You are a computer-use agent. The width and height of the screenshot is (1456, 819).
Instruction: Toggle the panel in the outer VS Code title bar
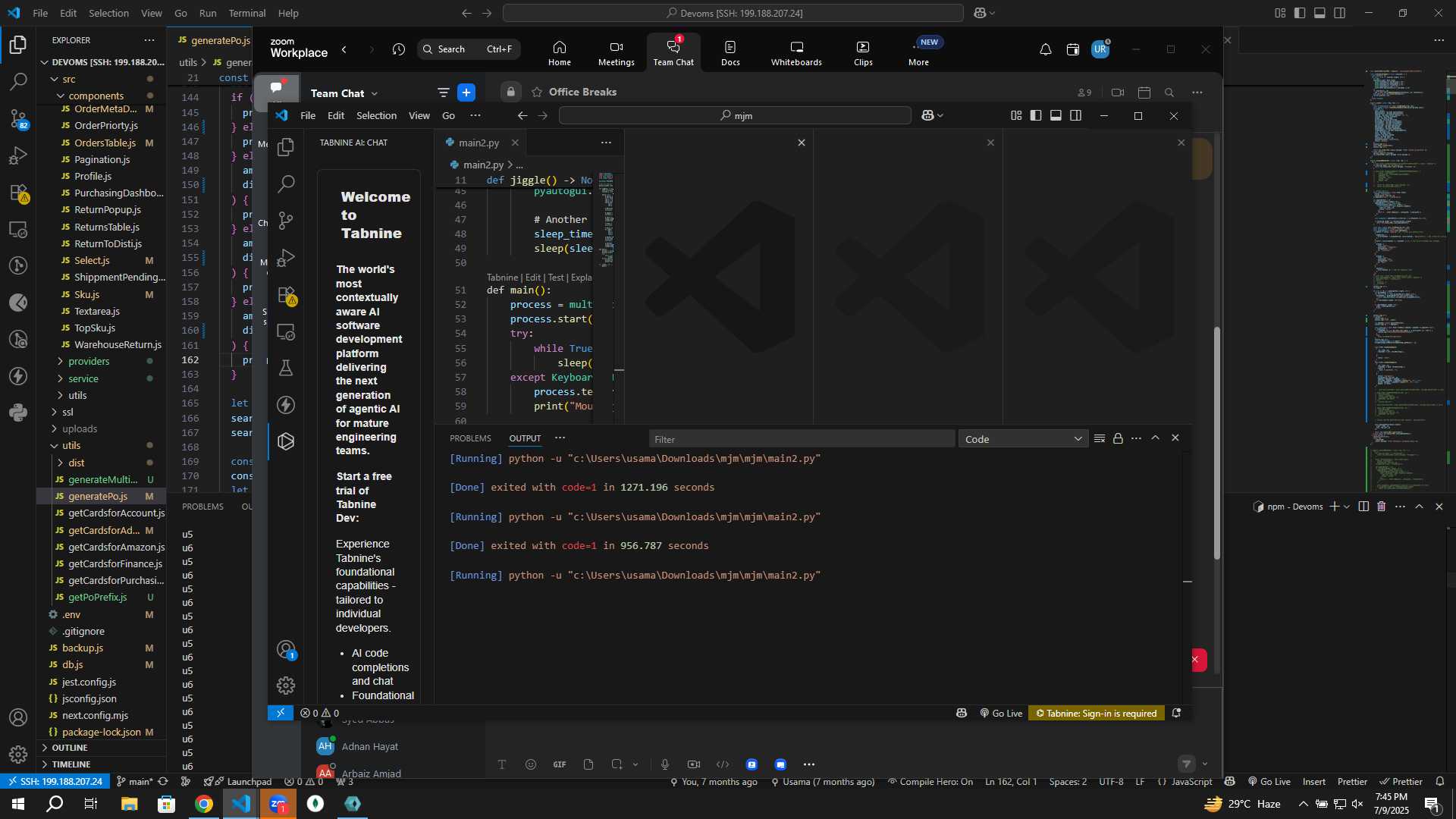1319,13
